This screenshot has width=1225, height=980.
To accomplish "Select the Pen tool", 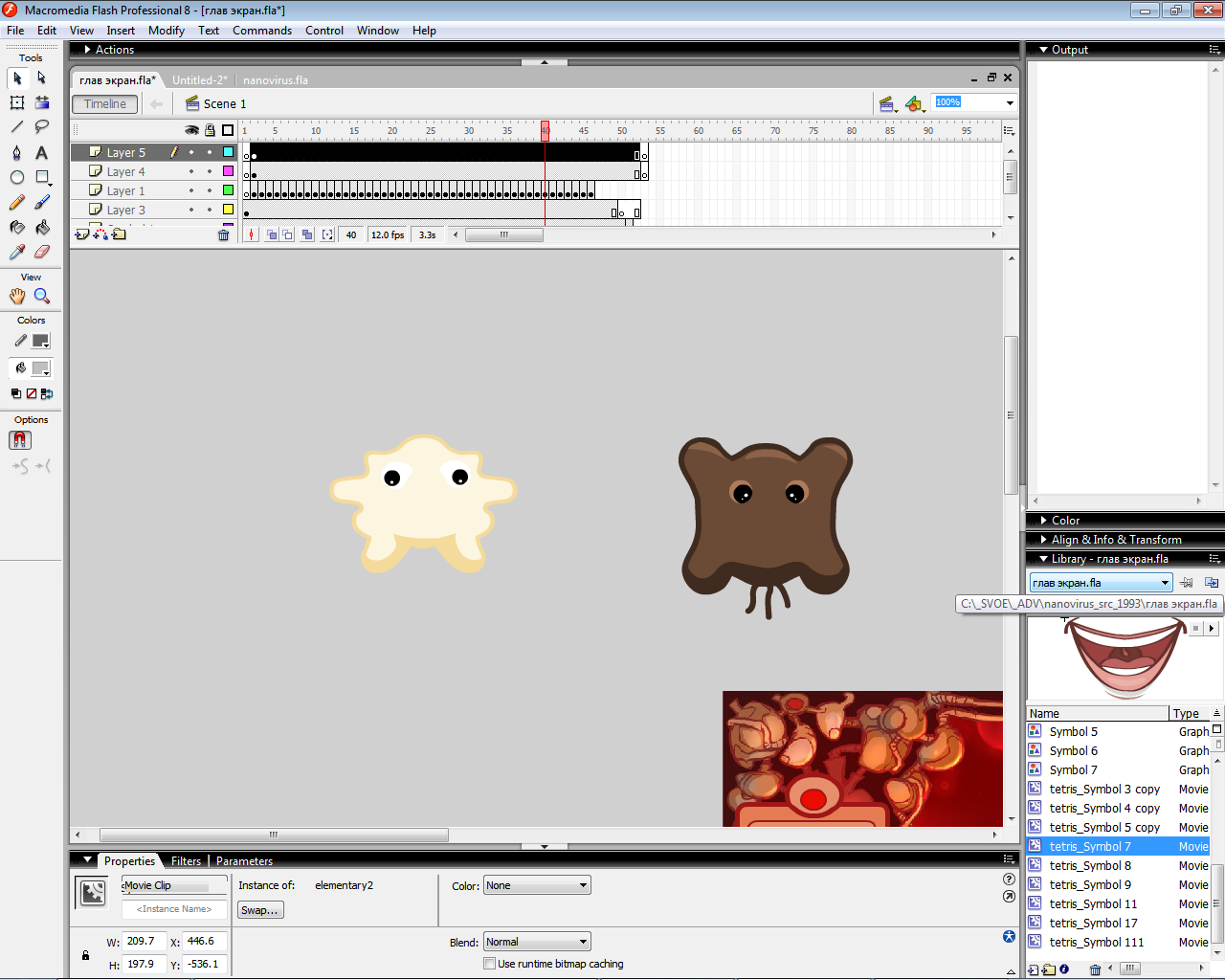I will [x=16, y=152].
